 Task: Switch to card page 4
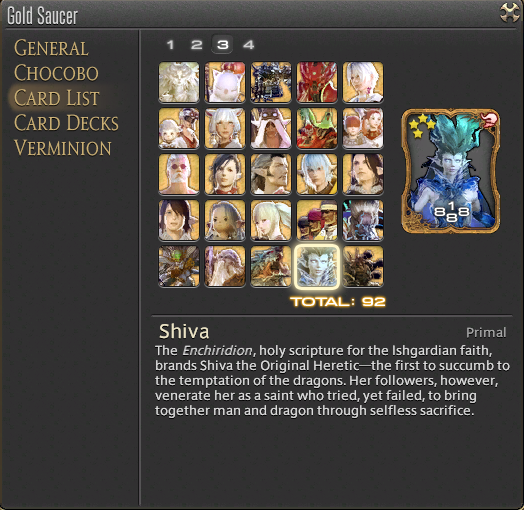coord(248,44)
